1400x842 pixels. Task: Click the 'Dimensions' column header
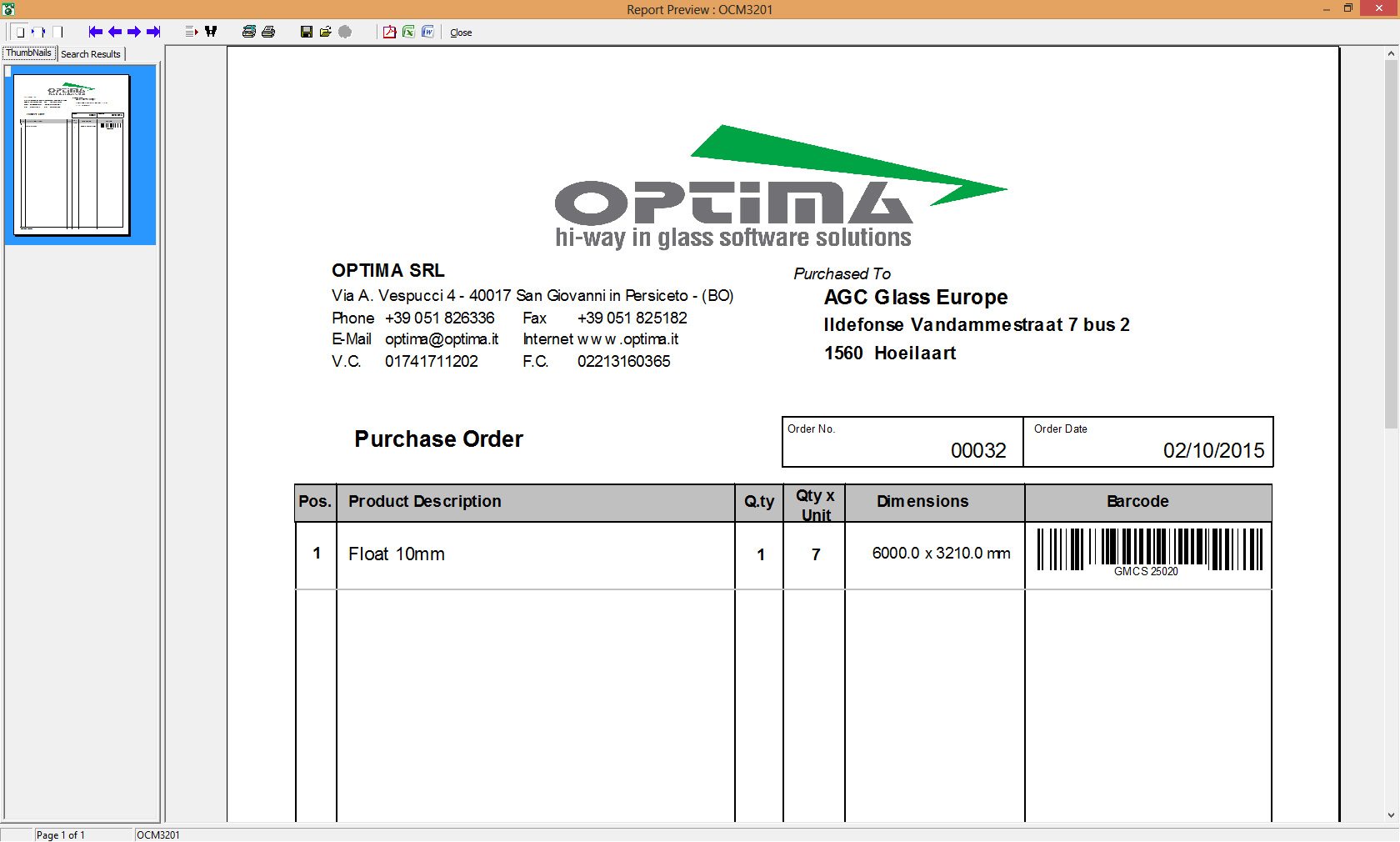(922, 501)
